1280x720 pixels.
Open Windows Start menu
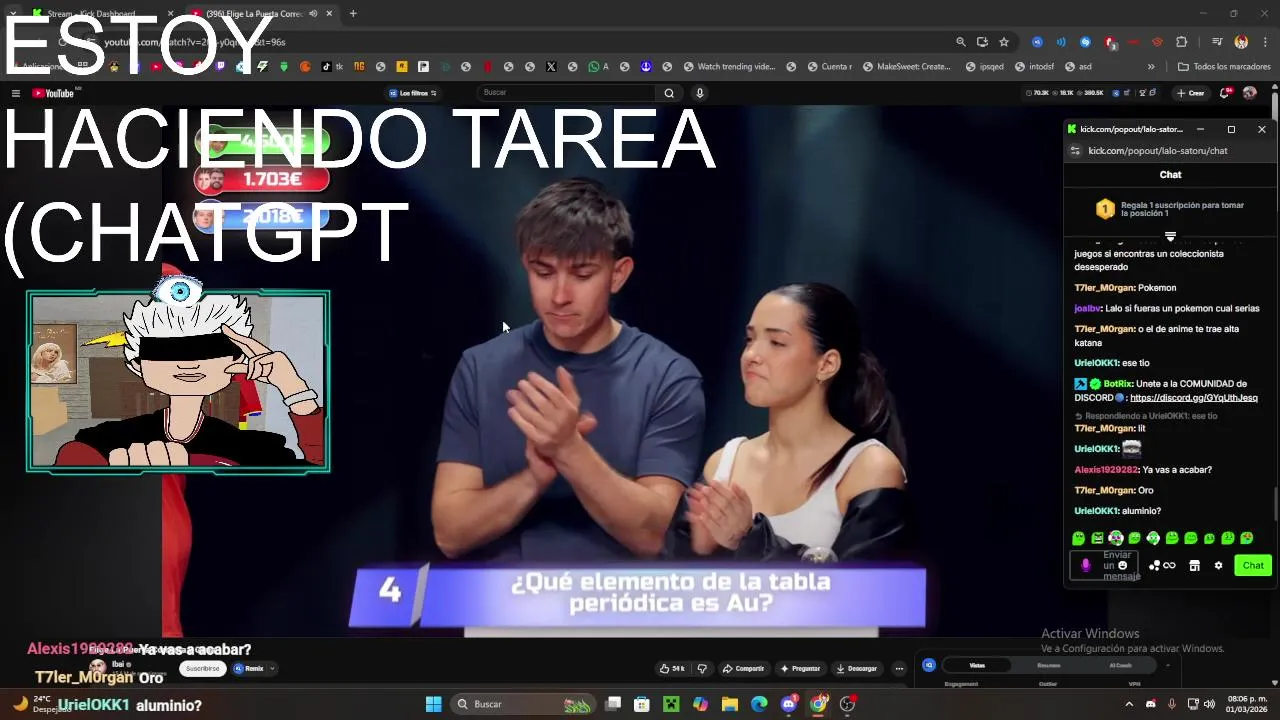(x=433, y=704)
